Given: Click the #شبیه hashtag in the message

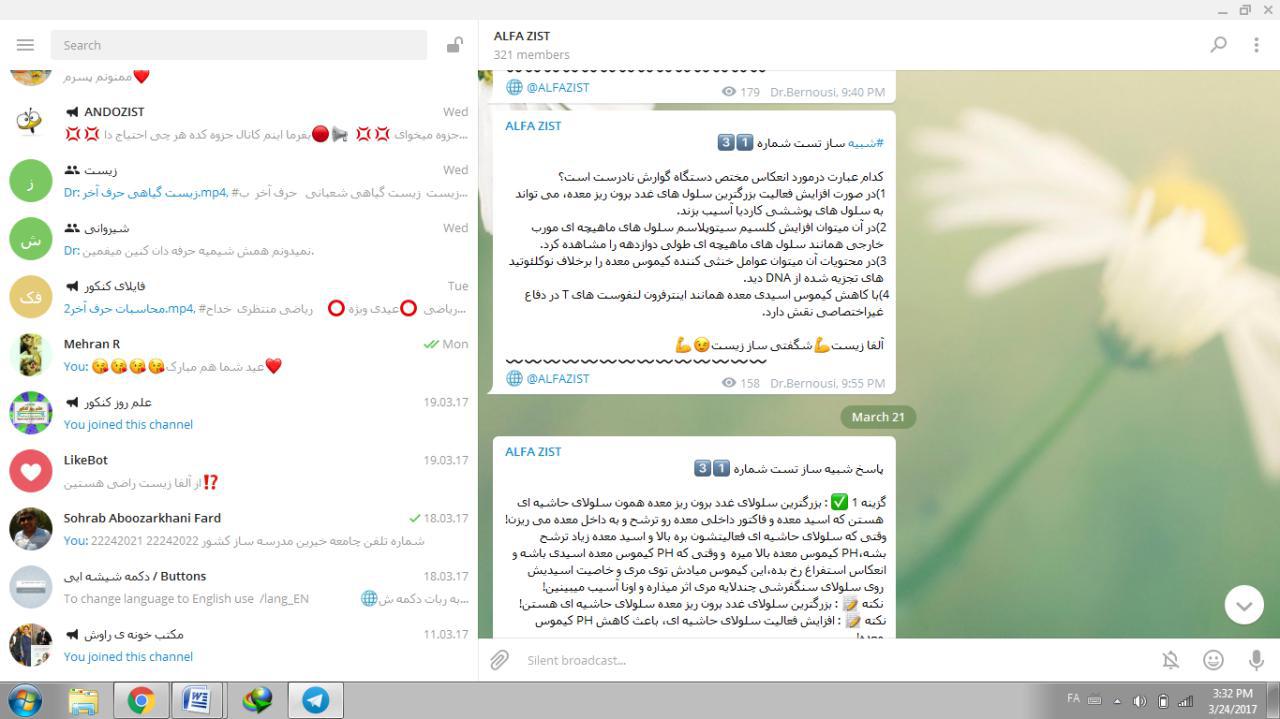Looking at the screenshot, I should pos(866,143).
